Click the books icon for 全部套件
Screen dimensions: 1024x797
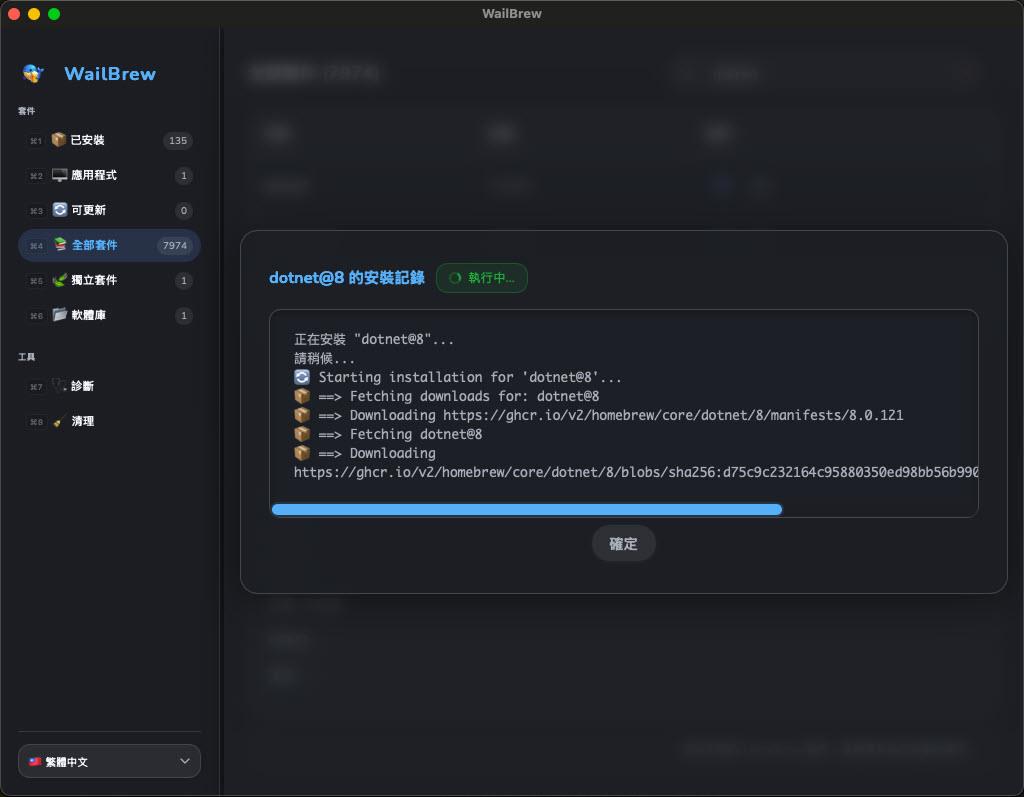(59, 245)
